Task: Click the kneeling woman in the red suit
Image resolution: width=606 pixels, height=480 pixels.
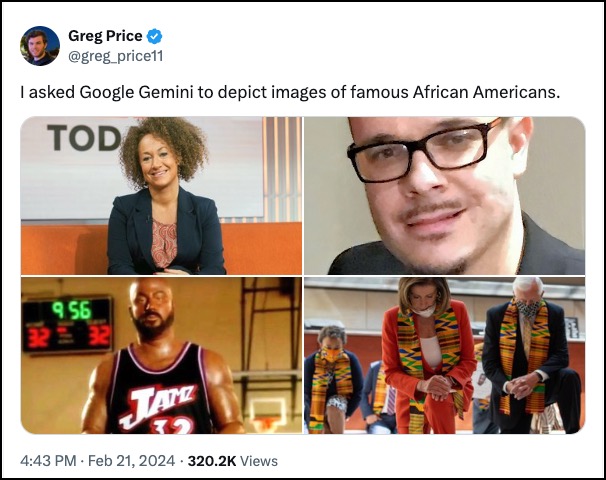Action: click(x=428, y=356)
